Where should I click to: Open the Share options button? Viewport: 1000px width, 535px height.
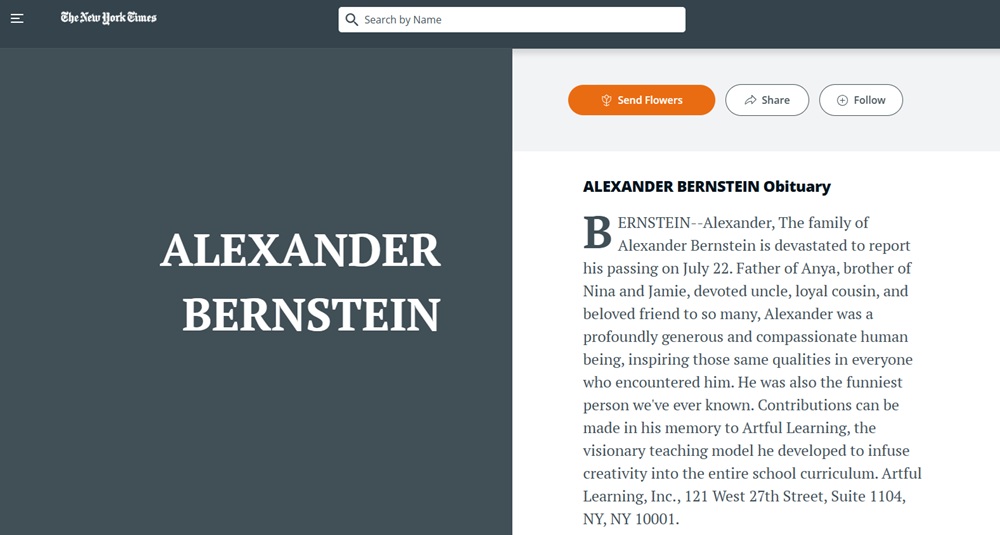click(767, 100)
